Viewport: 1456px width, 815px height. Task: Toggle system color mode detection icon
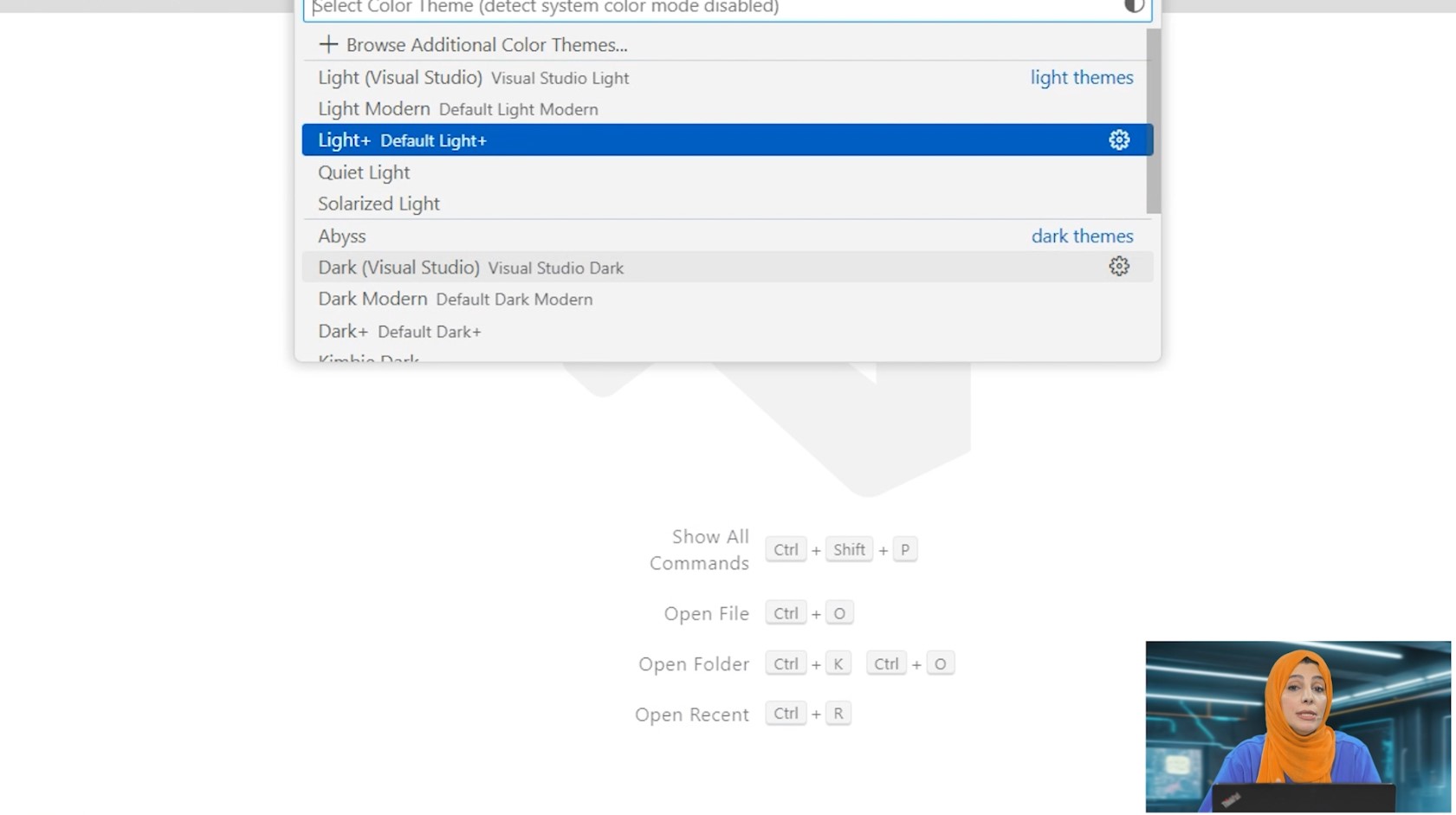tap(1134, 7)
